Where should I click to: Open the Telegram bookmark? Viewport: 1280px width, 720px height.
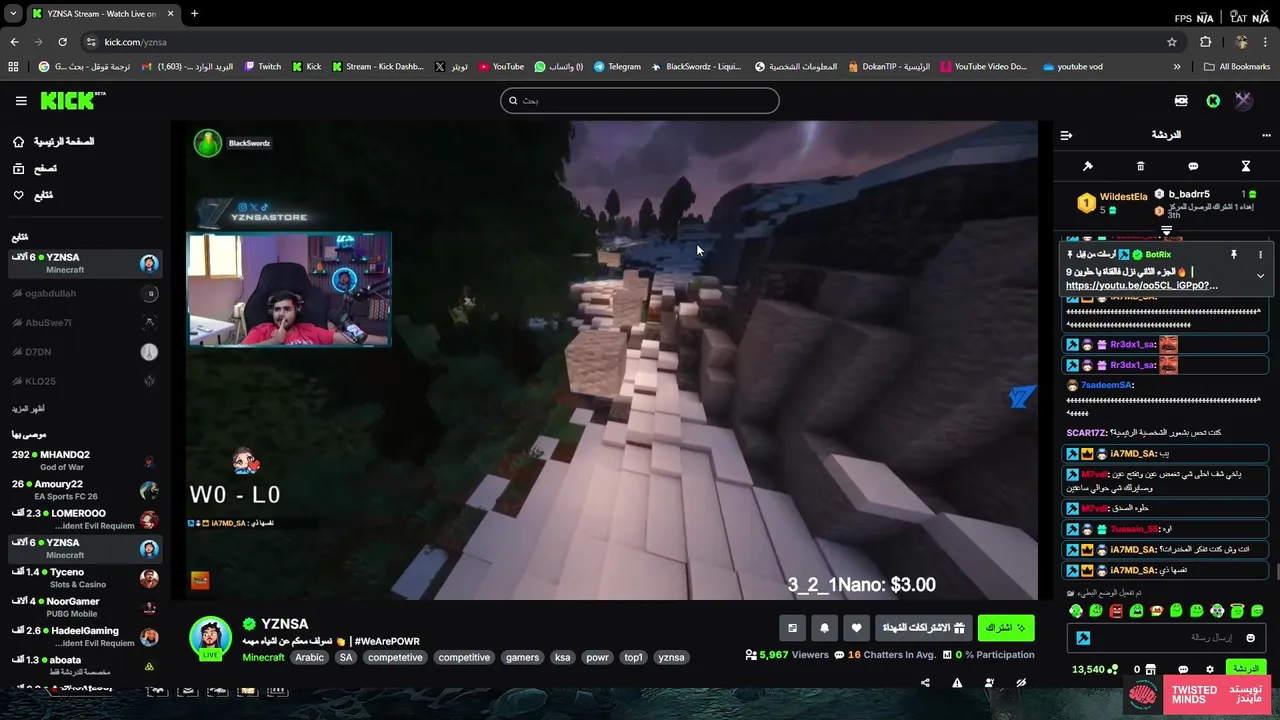click(617, 67)
